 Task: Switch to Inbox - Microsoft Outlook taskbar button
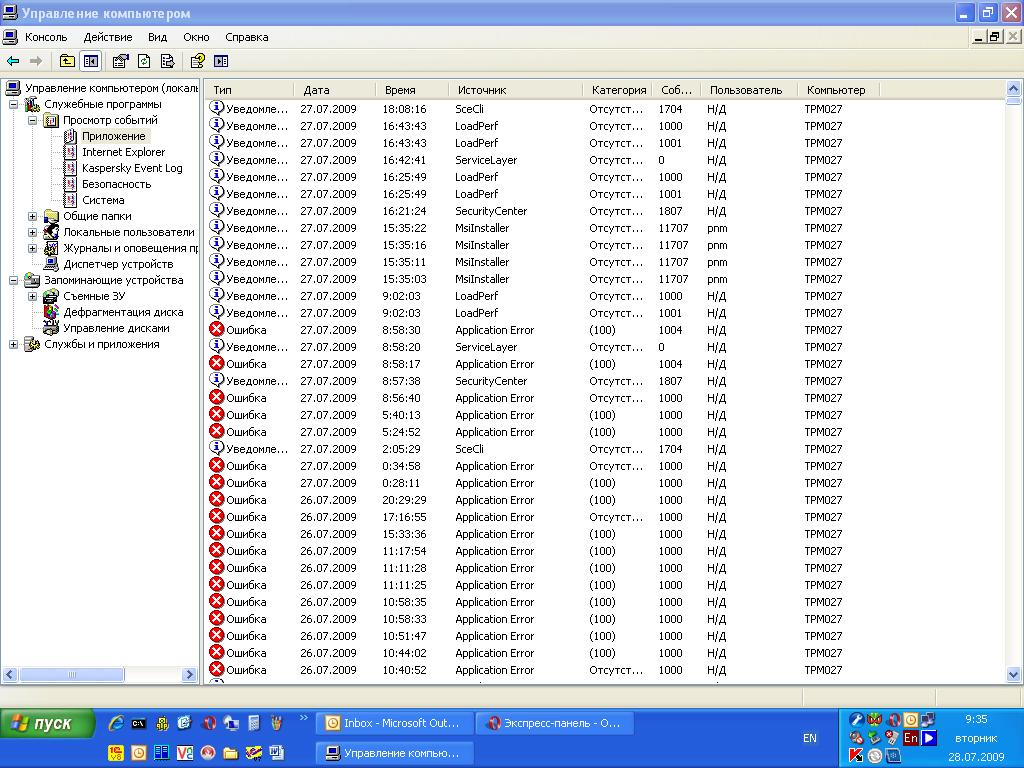pos(395,723)
